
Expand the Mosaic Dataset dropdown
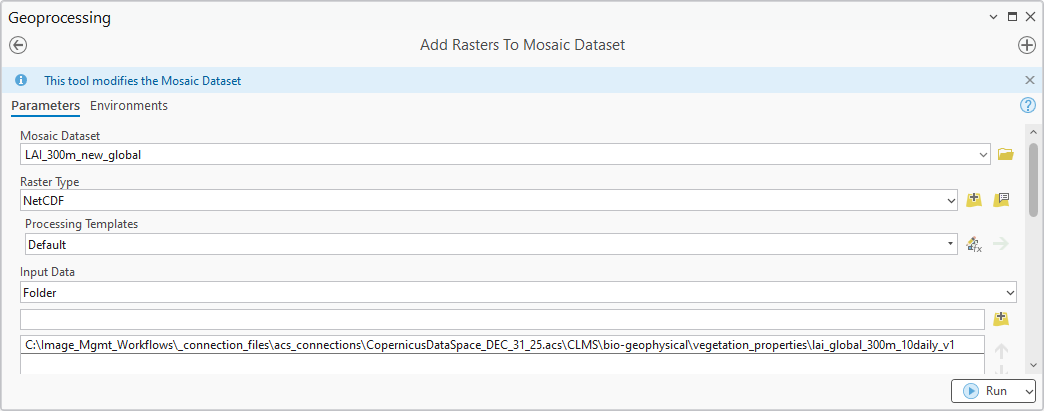click(985, 154)
